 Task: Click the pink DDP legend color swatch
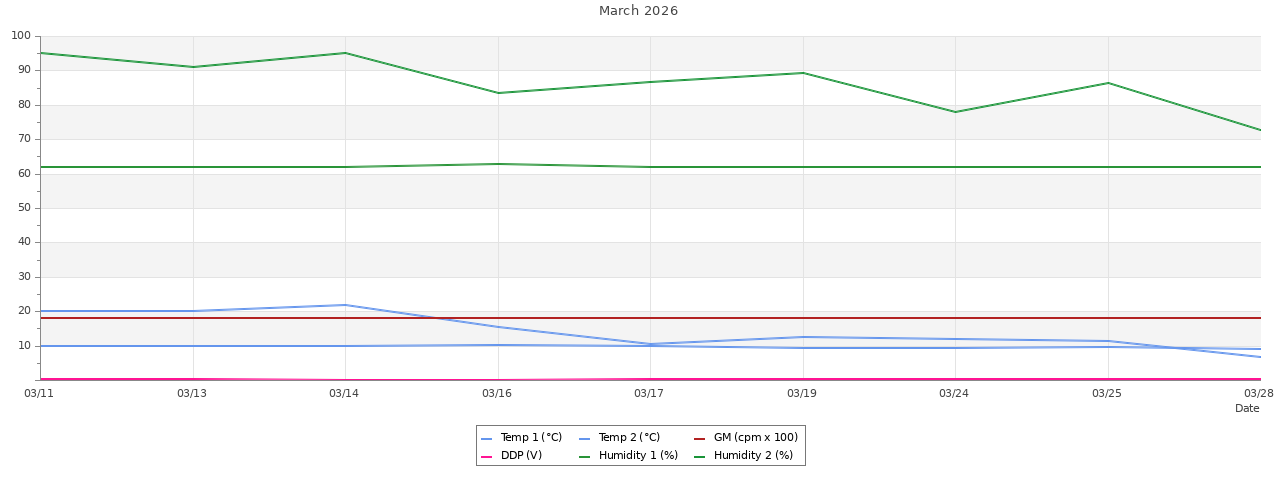tap(487, 457)
